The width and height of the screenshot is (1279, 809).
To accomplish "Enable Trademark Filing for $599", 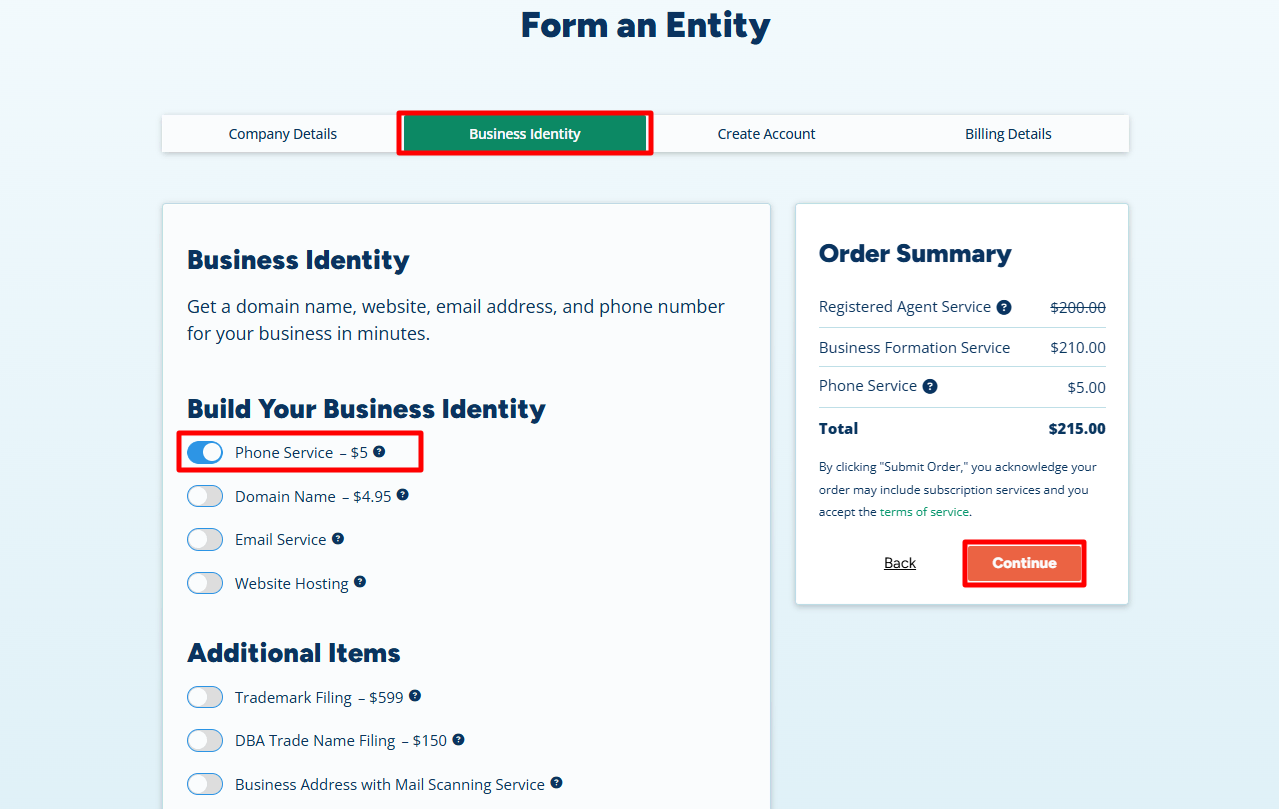I will pos(204,696).
